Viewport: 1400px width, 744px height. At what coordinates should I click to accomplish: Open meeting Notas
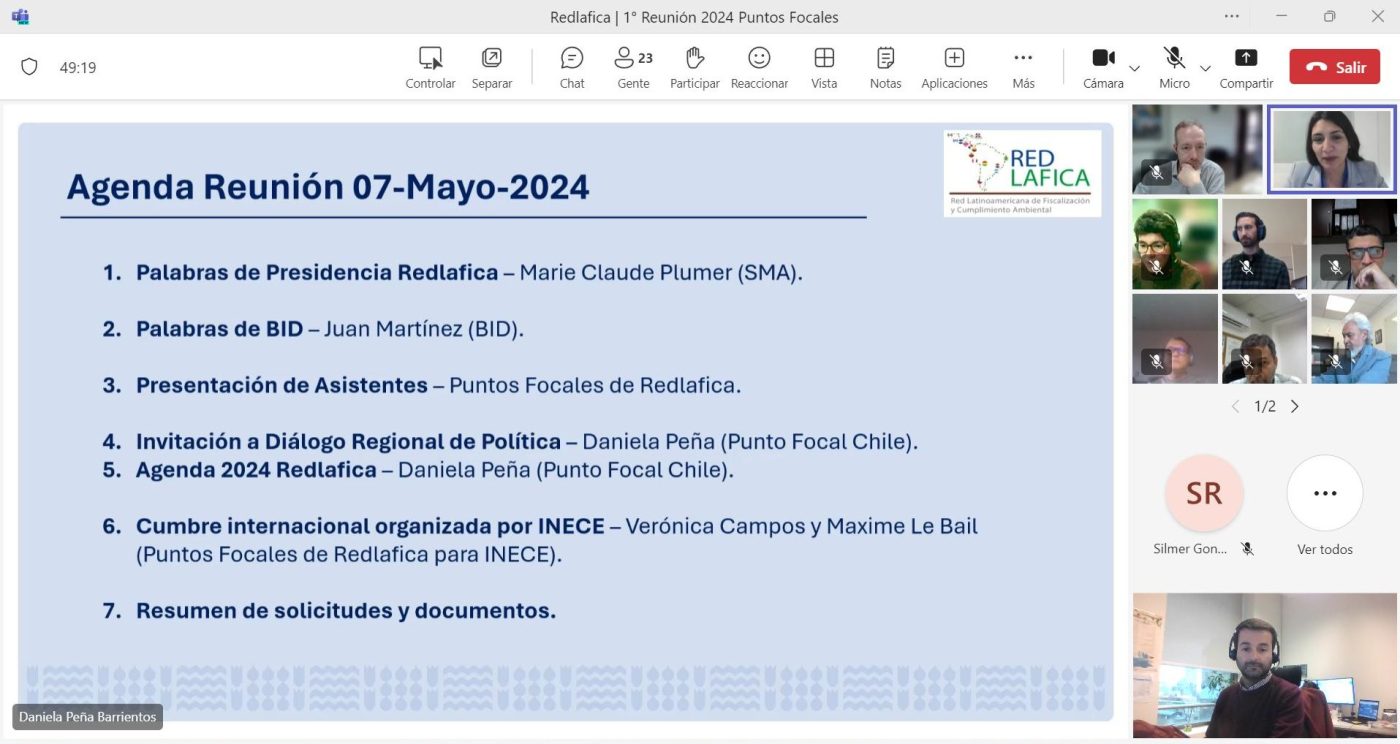tap(885, 67)
